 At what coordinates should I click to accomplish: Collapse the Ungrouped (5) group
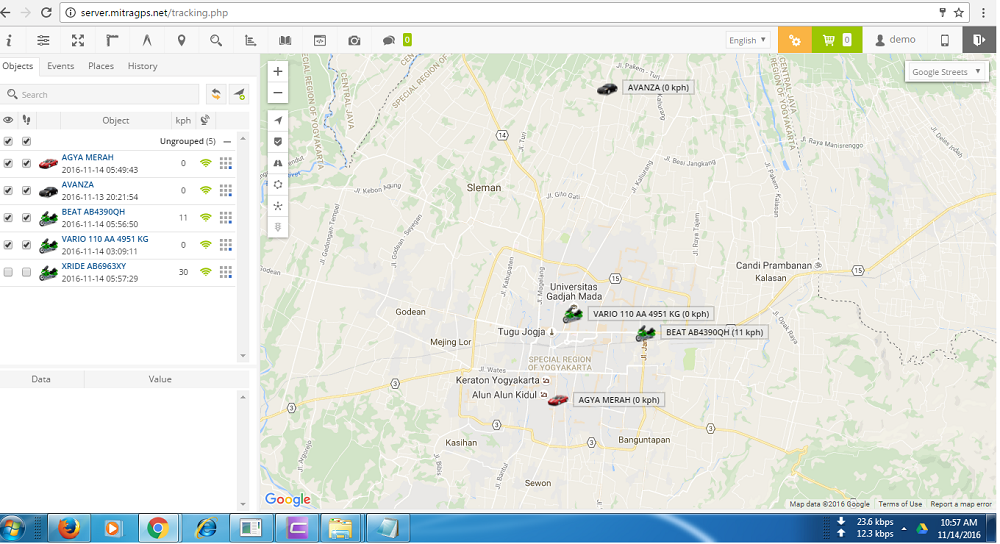tap(227, 142)
